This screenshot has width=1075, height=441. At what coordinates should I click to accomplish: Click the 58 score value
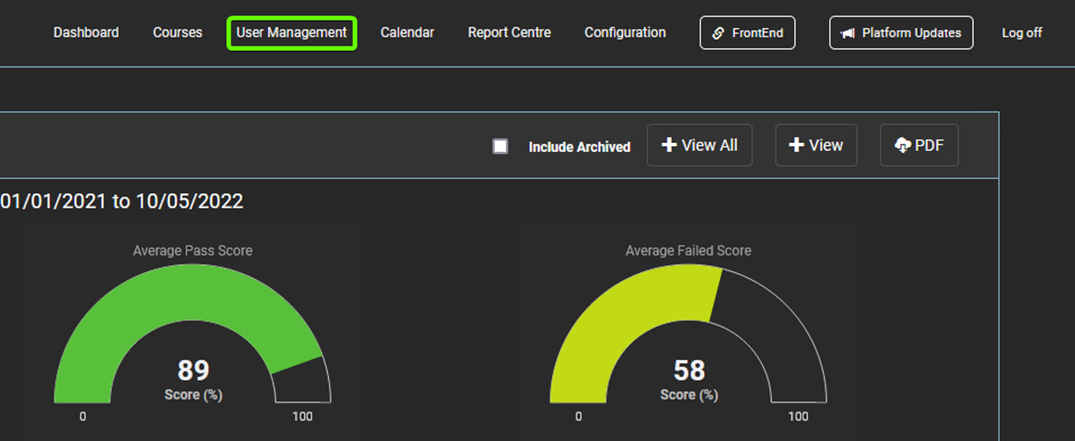tap(689, 370)
